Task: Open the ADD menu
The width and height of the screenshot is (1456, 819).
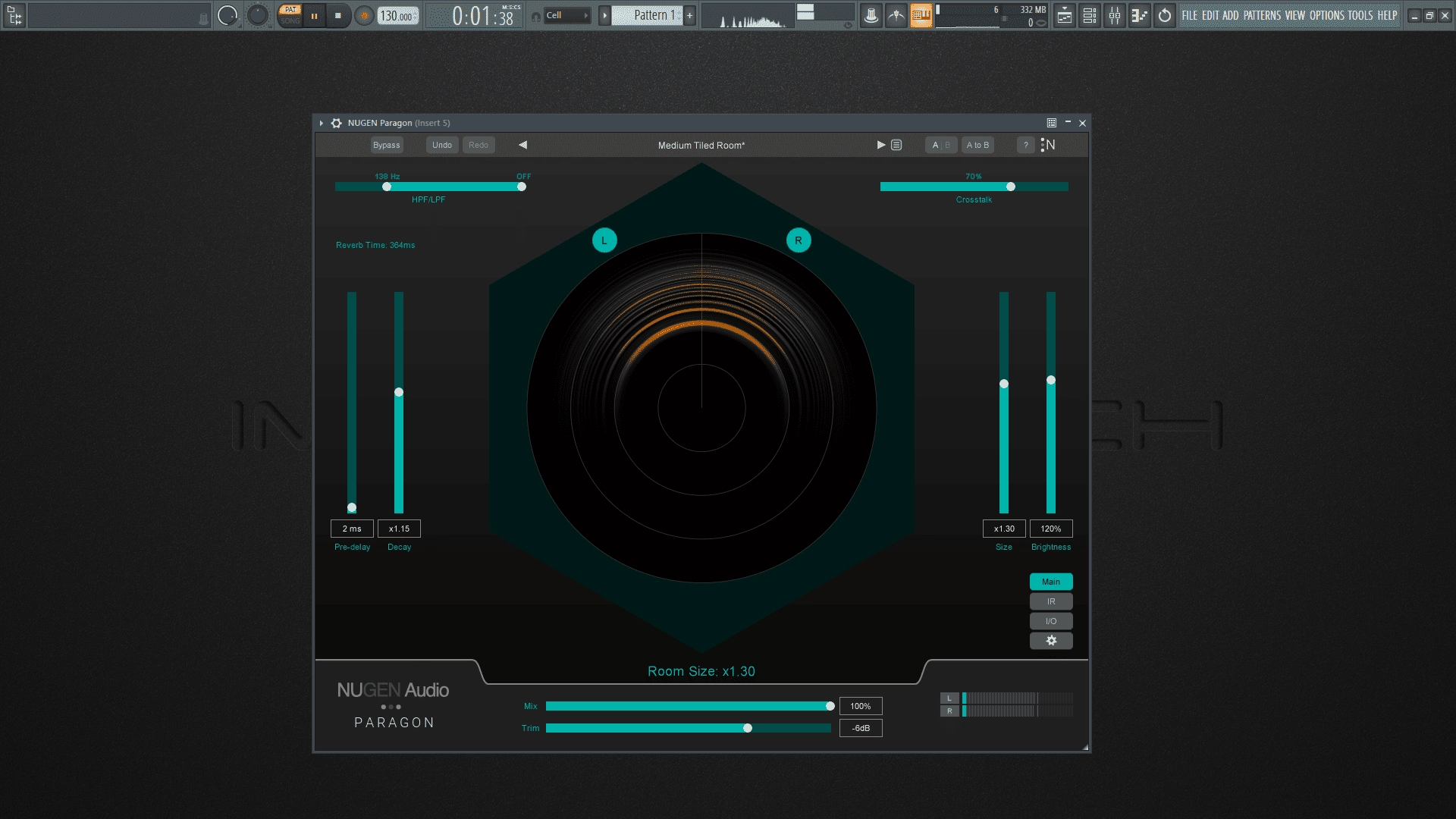Action: pos(1230,15)
